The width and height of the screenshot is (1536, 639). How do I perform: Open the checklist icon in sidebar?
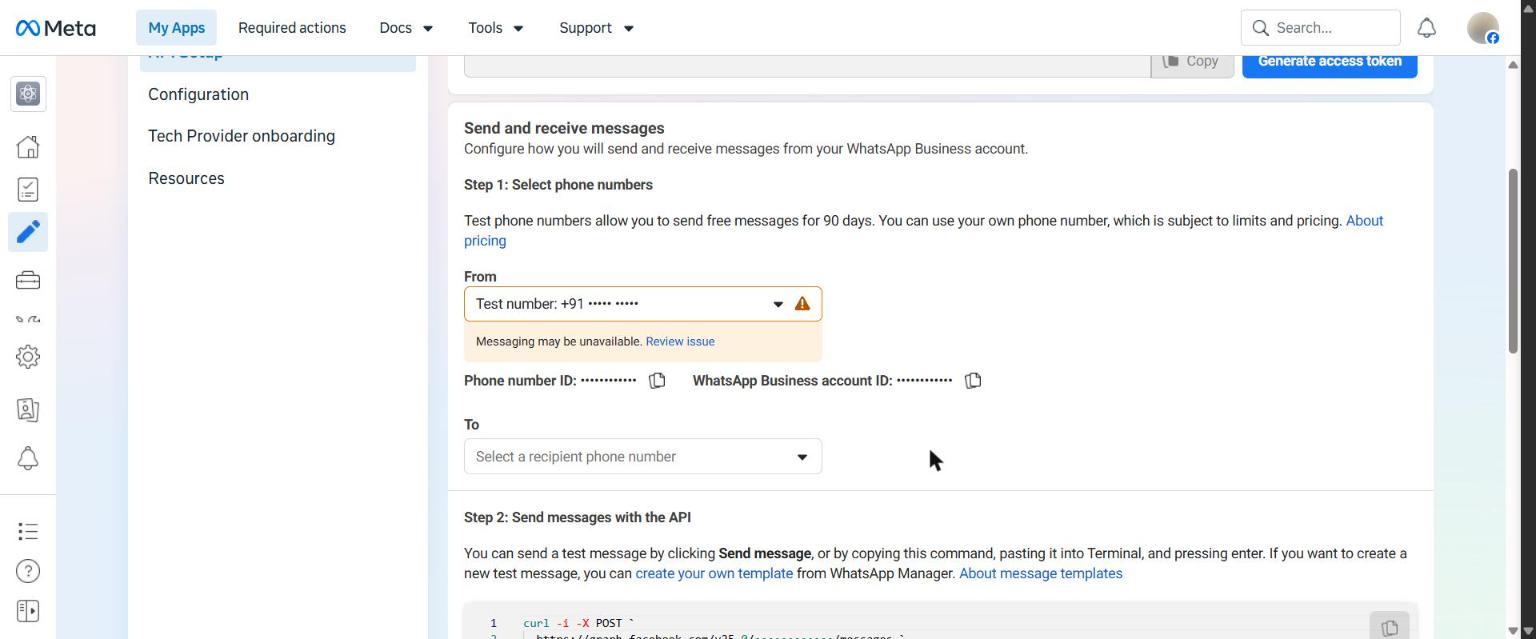click(28, 189)
